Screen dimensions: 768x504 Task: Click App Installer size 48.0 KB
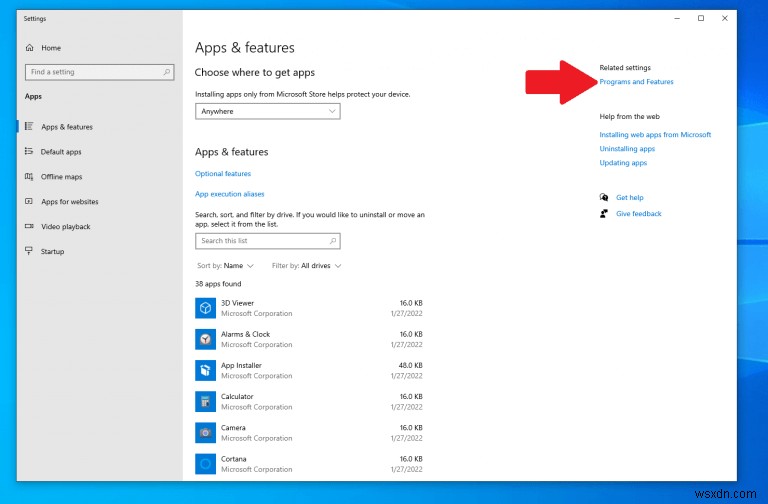tap(410, 365)
